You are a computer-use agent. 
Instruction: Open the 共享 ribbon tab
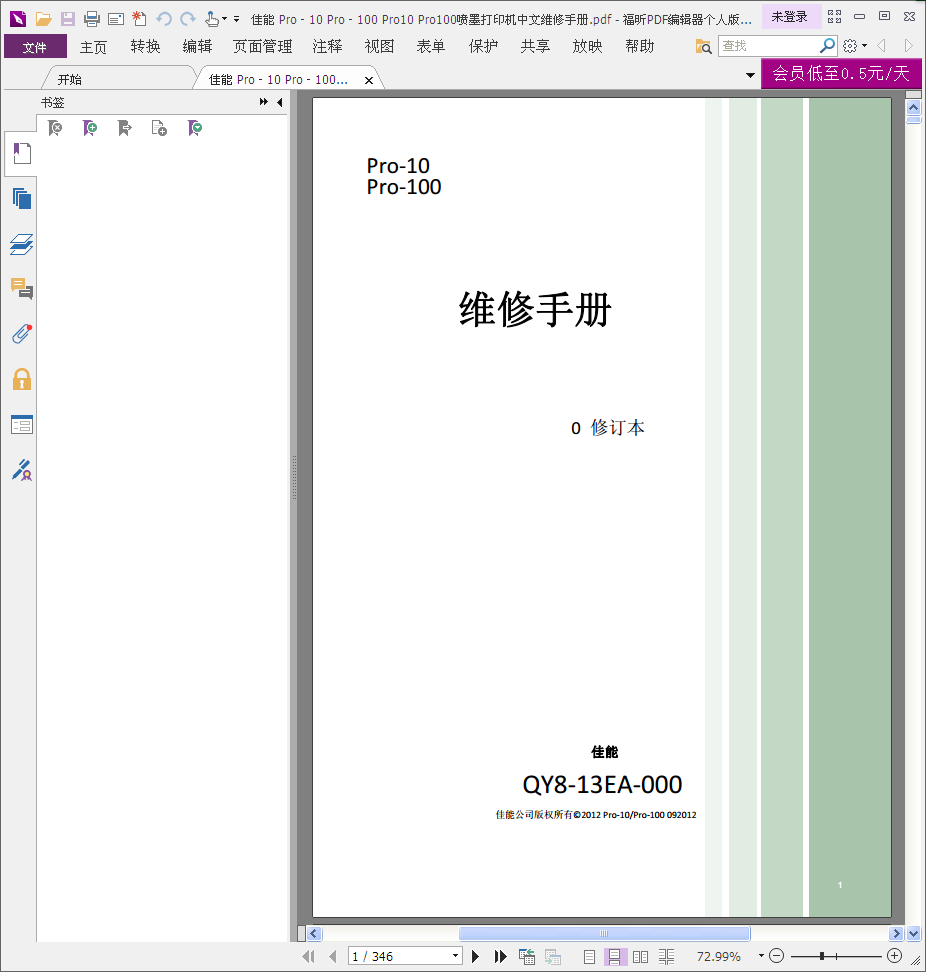(x=535, y=46)
